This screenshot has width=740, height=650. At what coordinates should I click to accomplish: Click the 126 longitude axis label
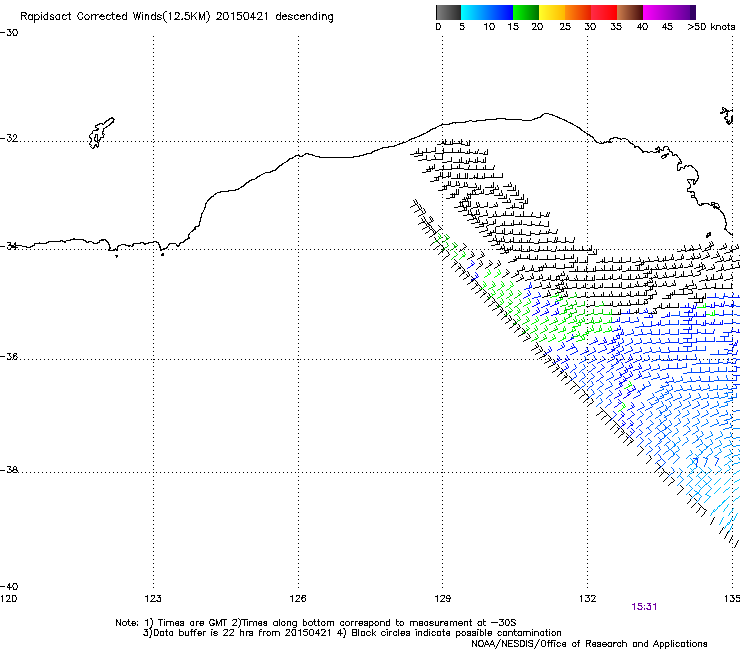pyautogui.click(x=298, y=599)
